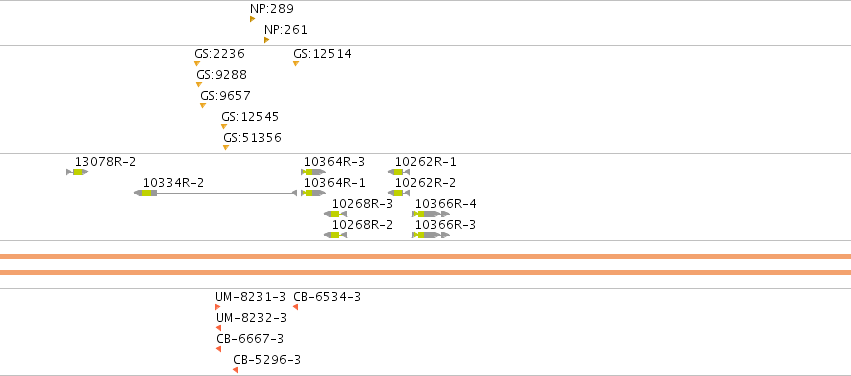Click the GS:12545 text label
Viewport: 851px width, 376px height.
[x=250, y=117]
